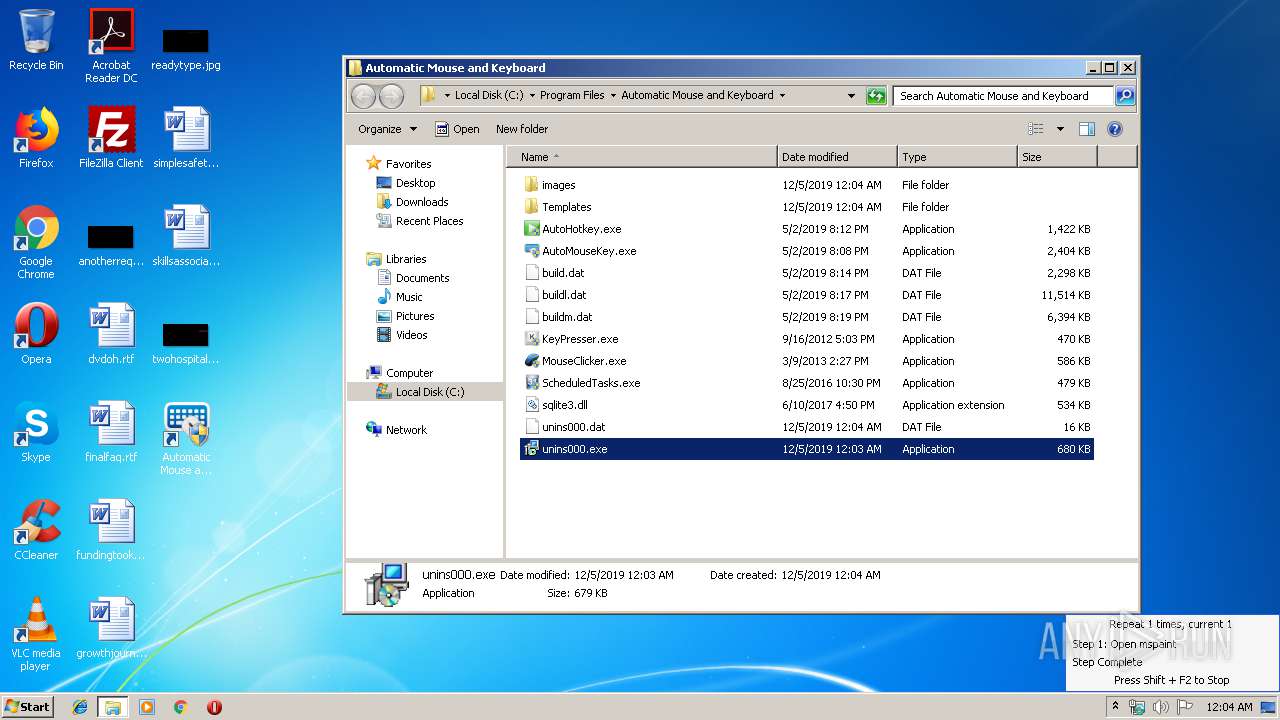Image resolution: width=1280 pixels, height=720 pixels.
Task: Launch FileZilla Client shortcut
Action: [111, 138]
